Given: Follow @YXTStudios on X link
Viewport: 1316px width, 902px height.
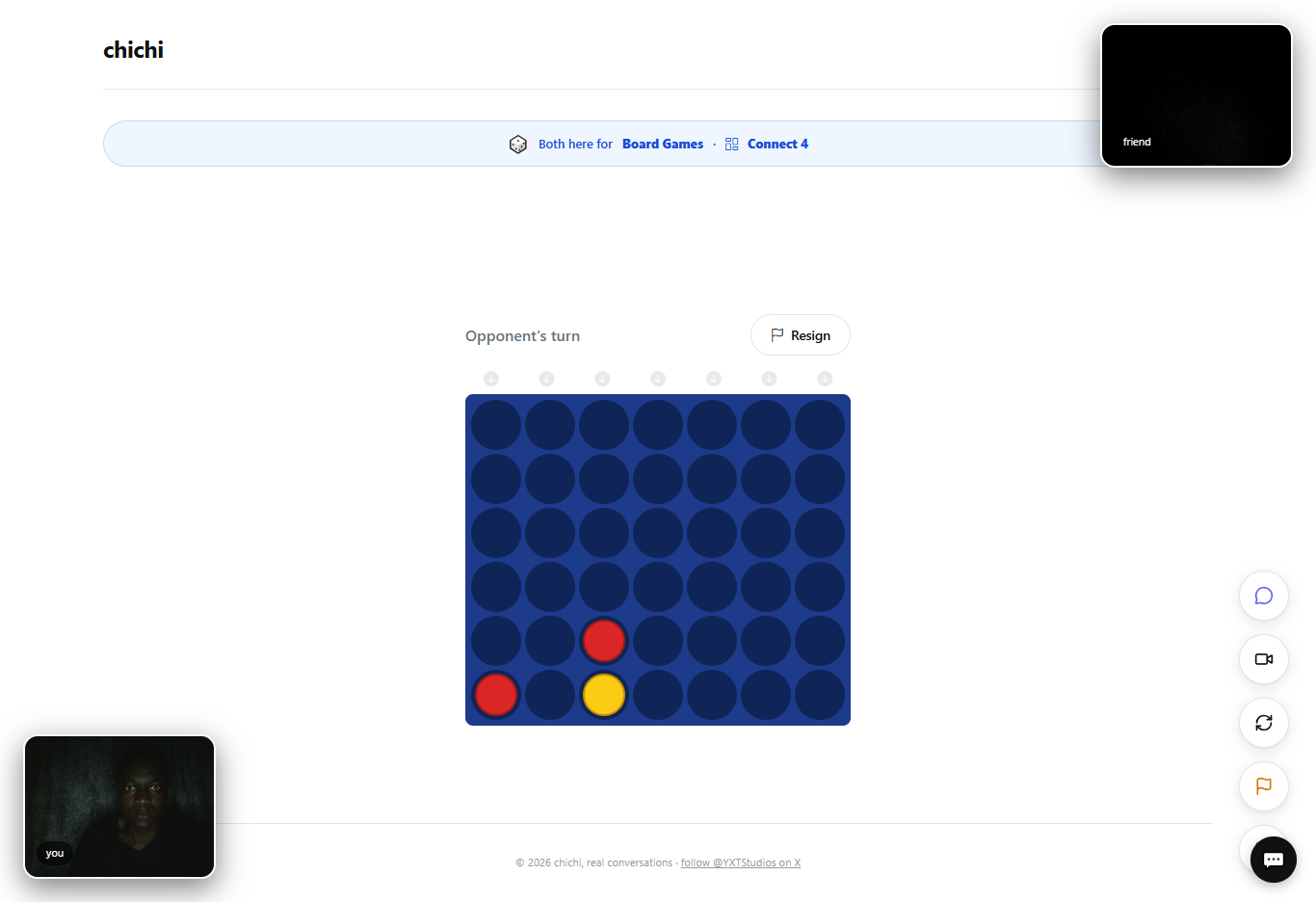Looking at the screenshot, I should coord(741,862).
